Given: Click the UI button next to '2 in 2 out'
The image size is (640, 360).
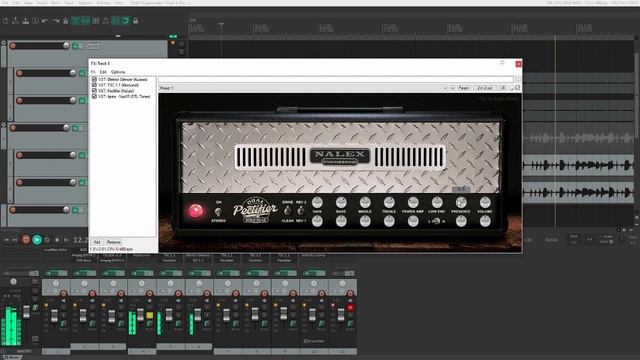Looking at the screenshot, I should (x=503, y=88).
